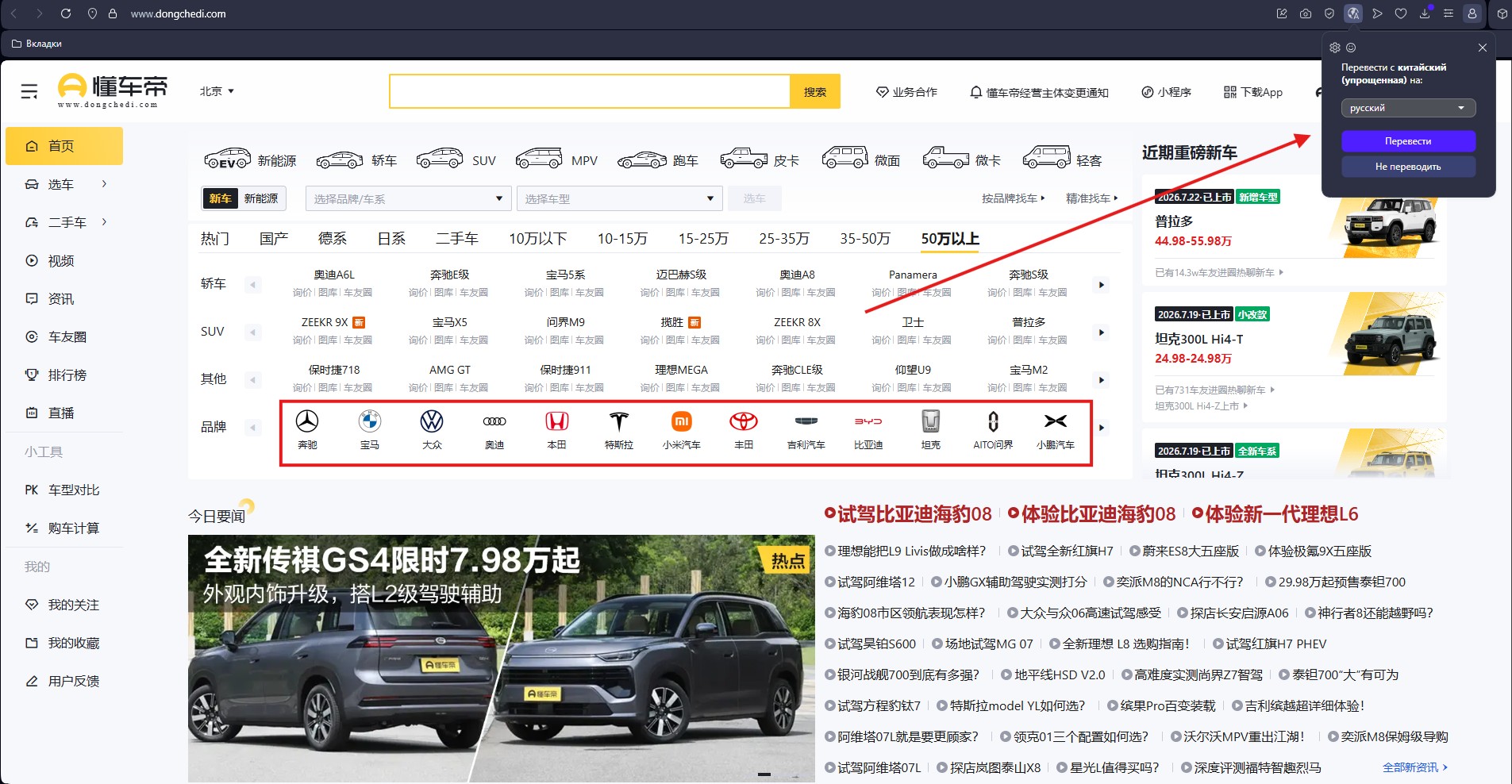The width and height of the screenshot is (1512, 784).
Task: Open the 选择品牌/车系 dropdown
Action: pyautogui.click(x=408, y=198)
